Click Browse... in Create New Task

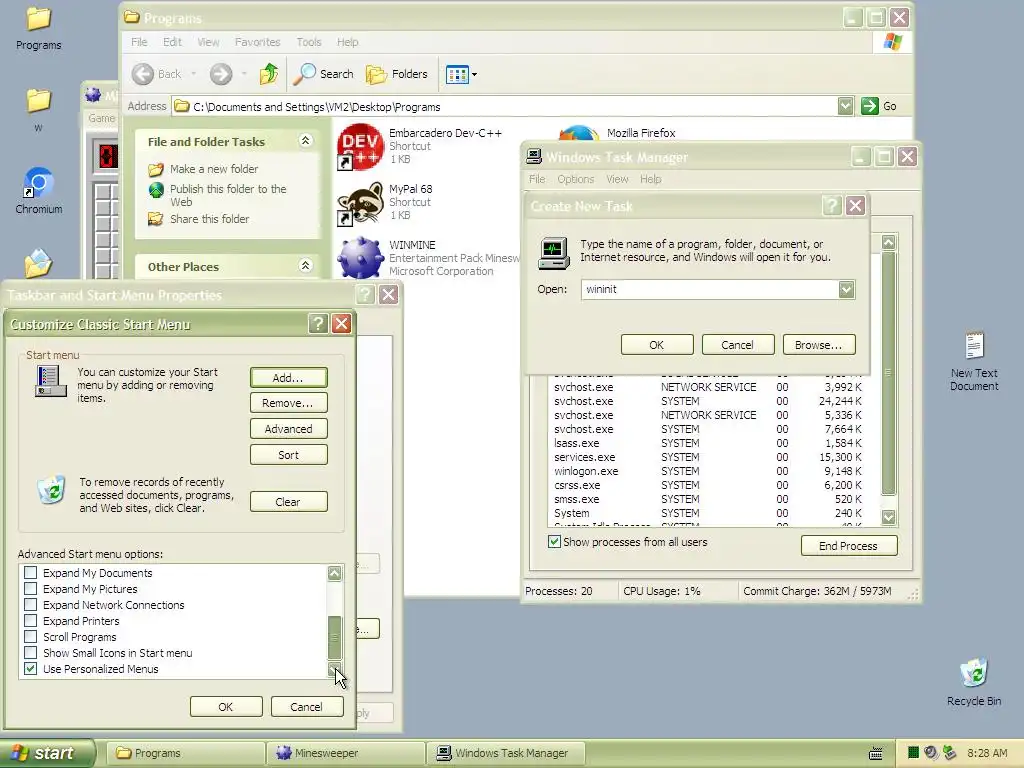818,345
